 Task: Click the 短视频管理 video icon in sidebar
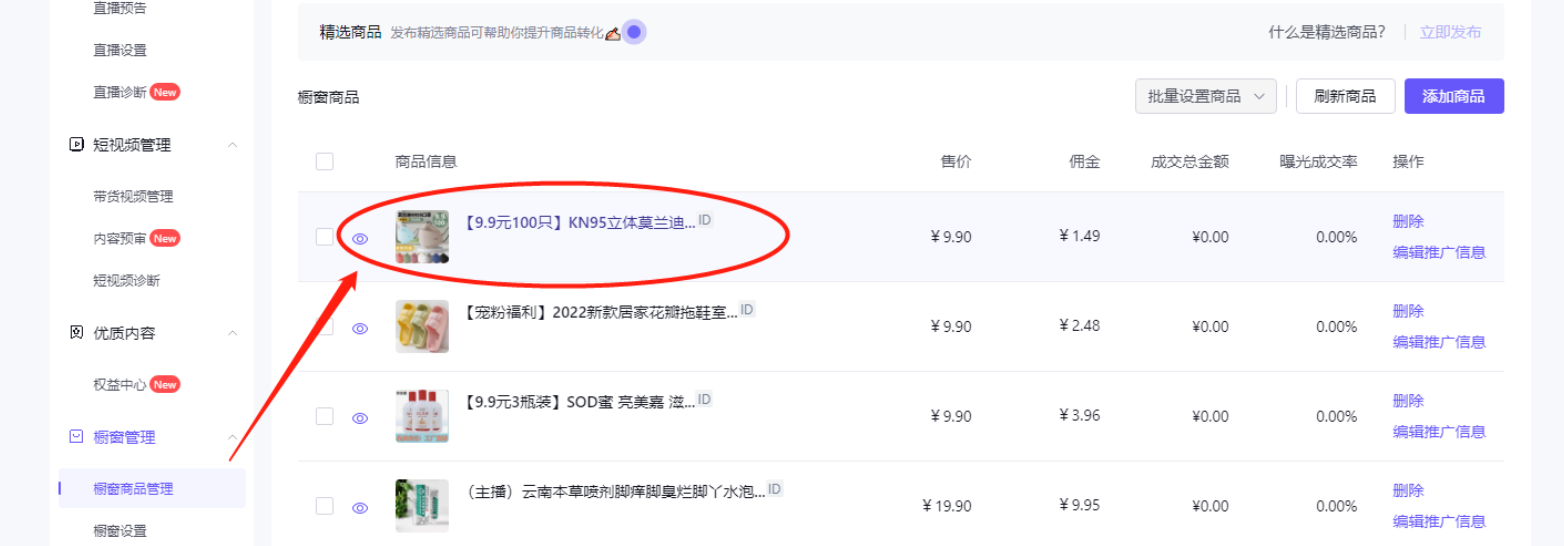click(76, 145)
